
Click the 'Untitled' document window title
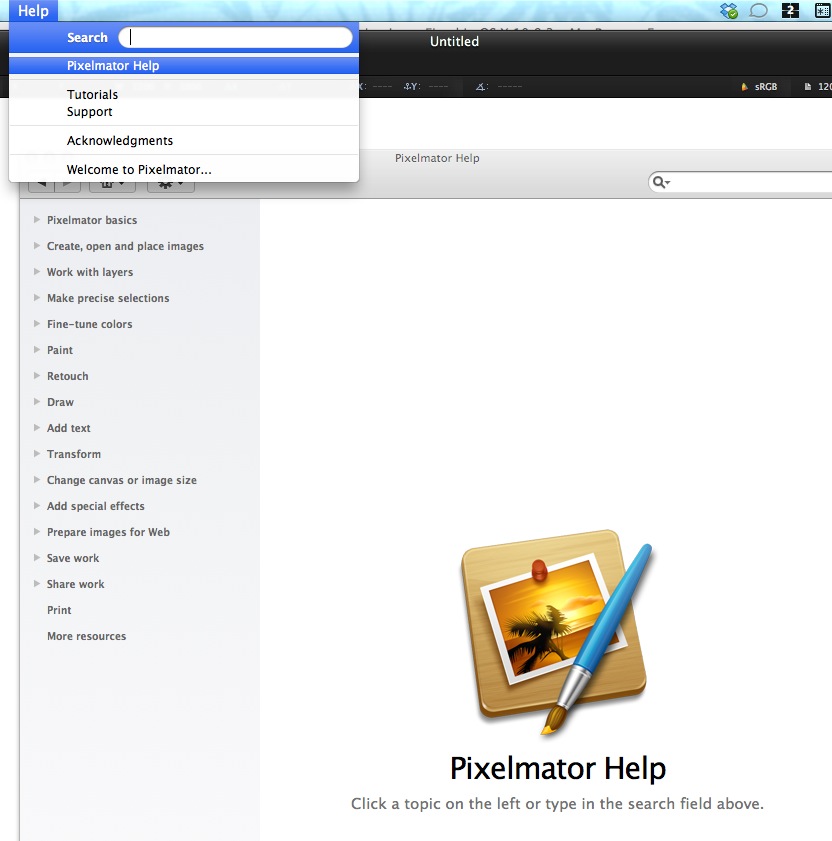pos(454,41)
